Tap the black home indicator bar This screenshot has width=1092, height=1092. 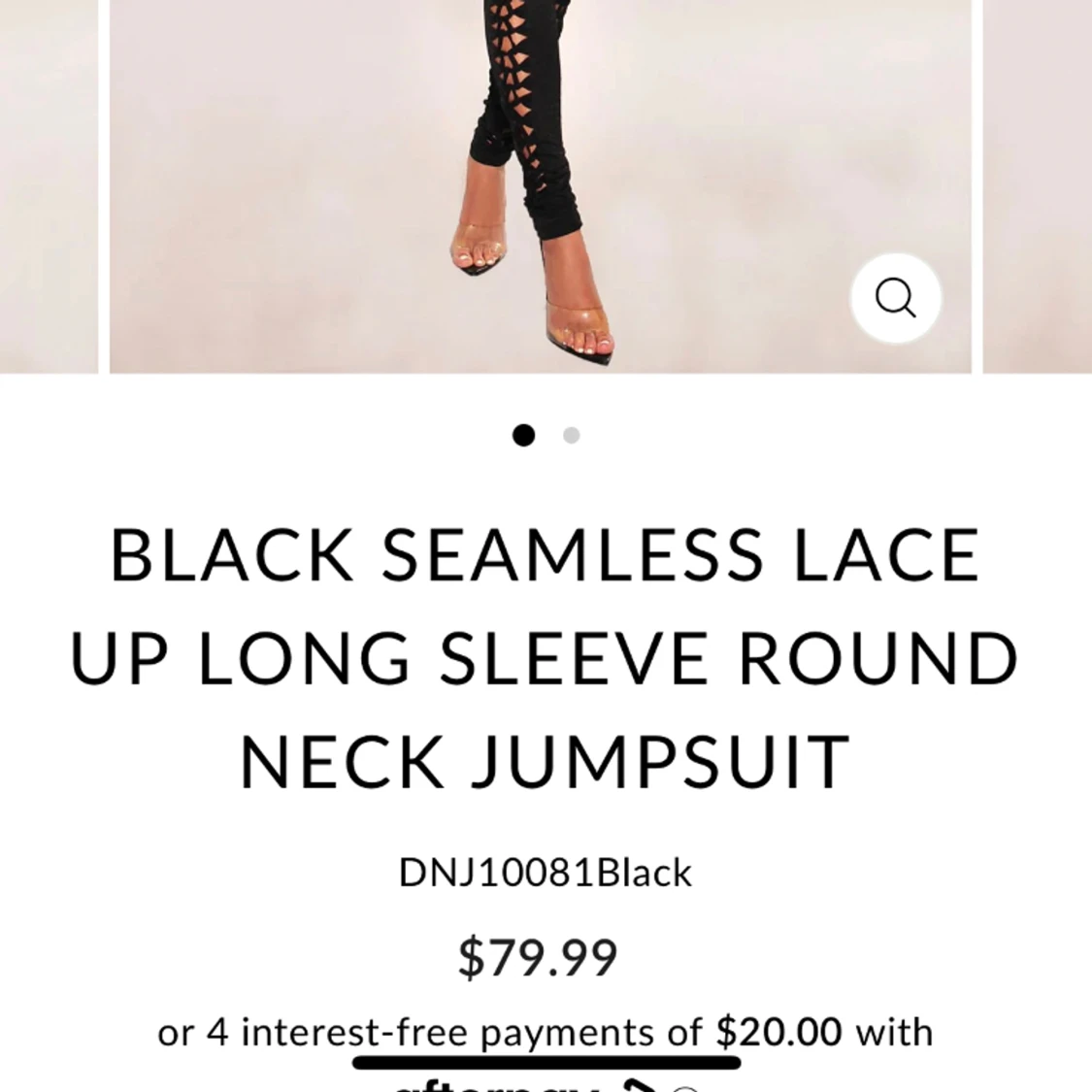point(546,1063)
